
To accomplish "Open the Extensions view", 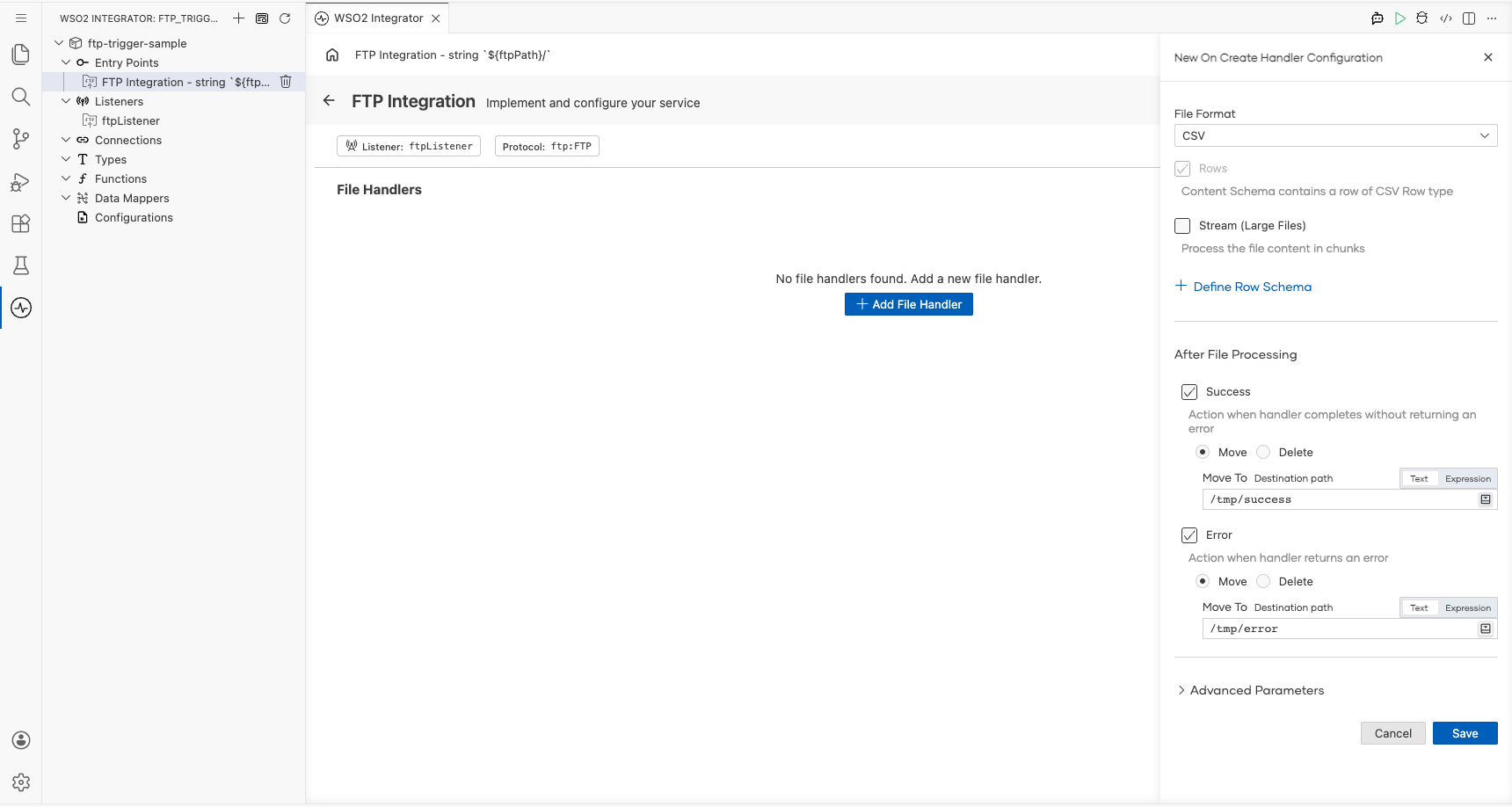I will tap(21, 223).
